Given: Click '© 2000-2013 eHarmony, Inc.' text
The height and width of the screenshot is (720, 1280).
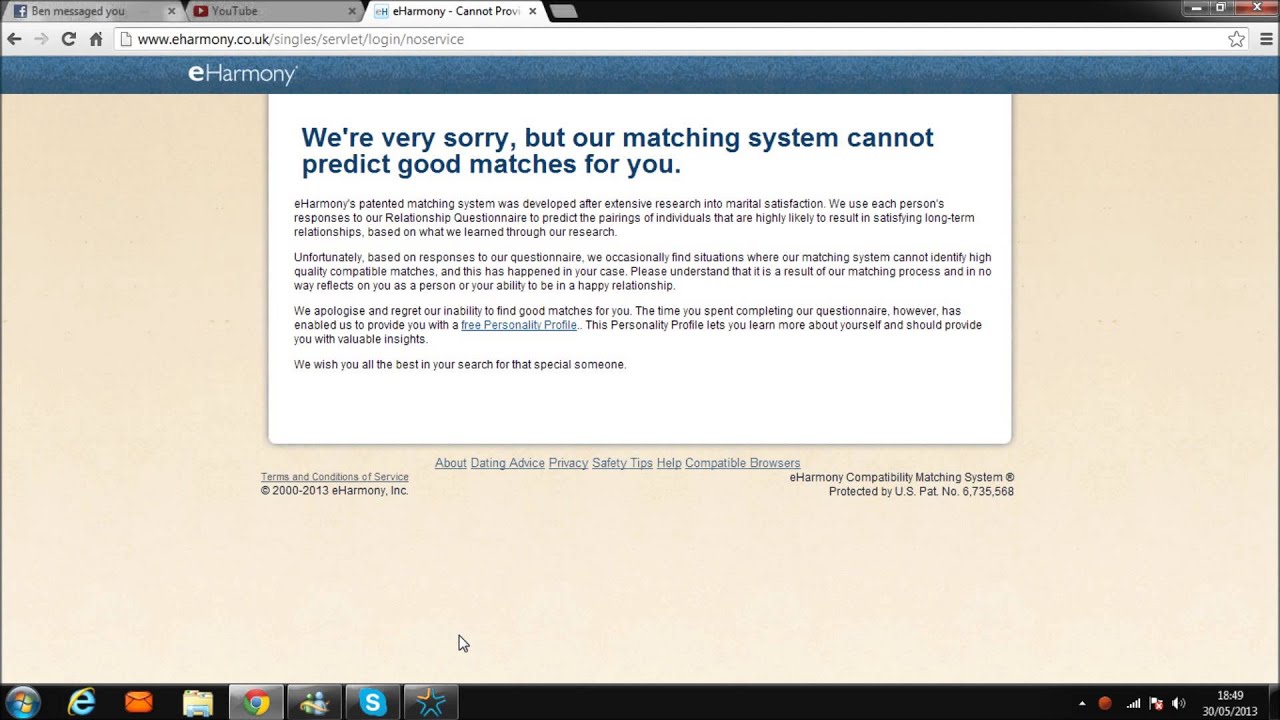Looking at the screenshot, I should click(334, 491).
